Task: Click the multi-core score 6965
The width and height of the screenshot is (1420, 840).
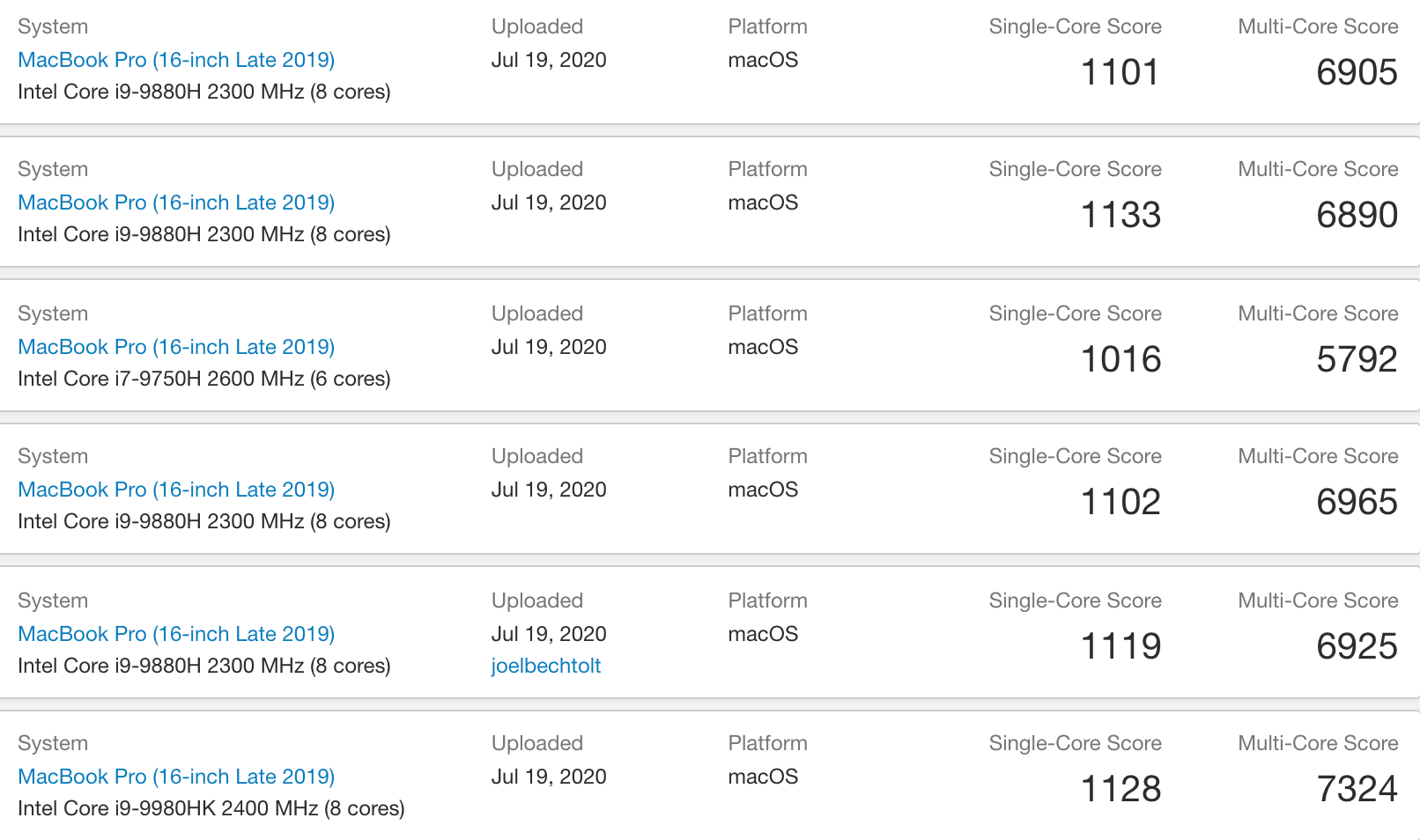Action: [x=1357, y=502]
